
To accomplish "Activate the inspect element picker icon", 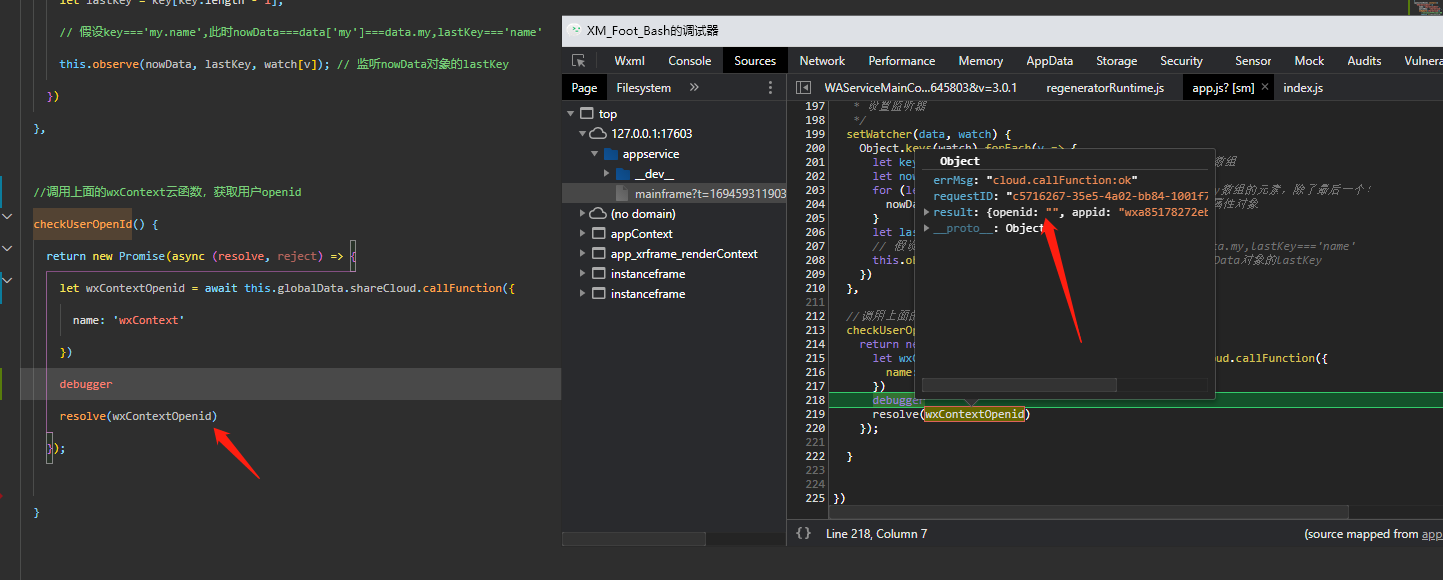I will (579, 61).
